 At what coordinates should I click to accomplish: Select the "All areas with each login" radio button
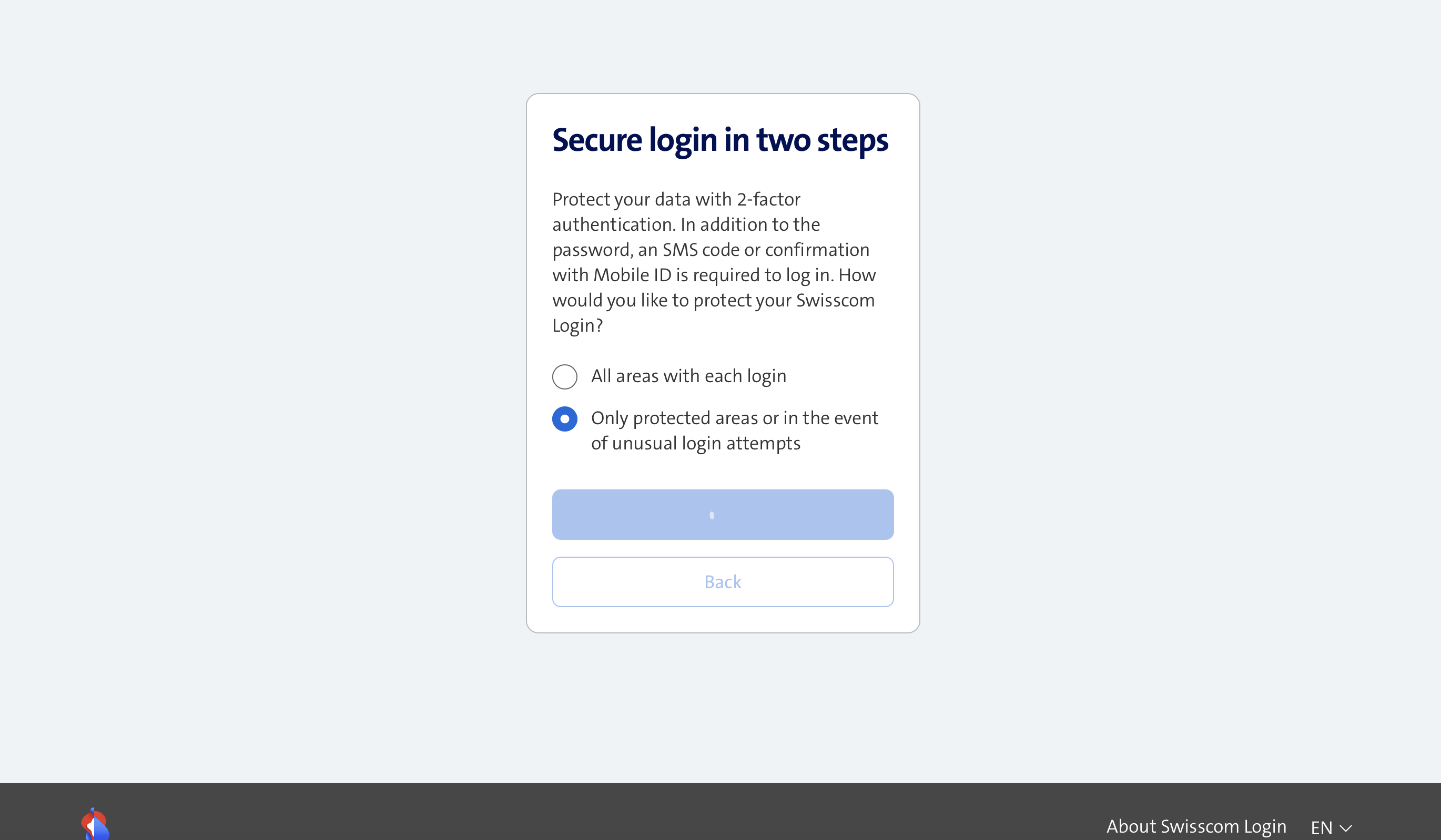pyautogui.click(x=564, y=376)
